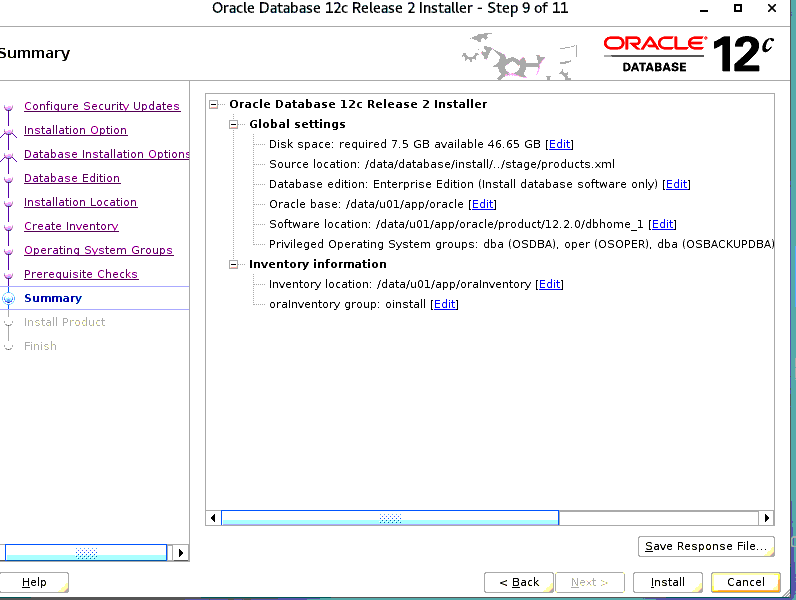
Task: Click Edit link for Database edition
Action: click(676, 184)
